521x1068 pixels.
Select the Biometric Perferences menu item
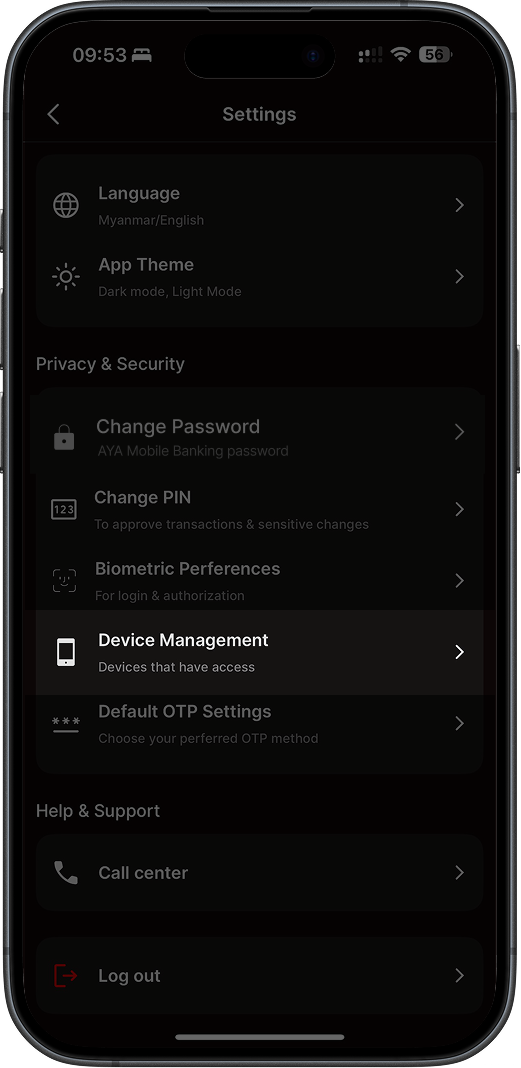[x=259, y=580]
